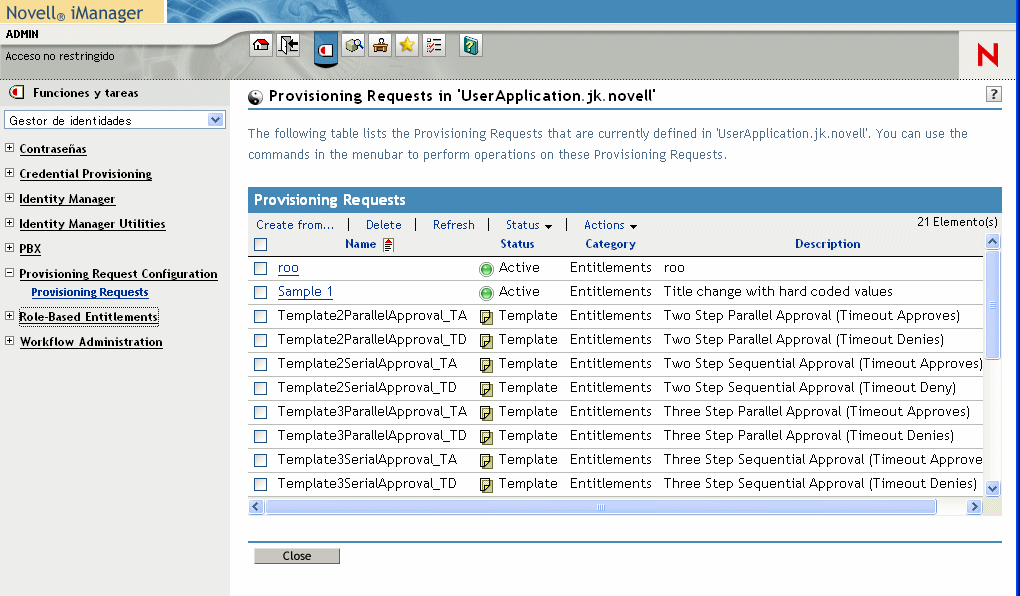This screenshot has height=596, width=1020.
Task: Open Favorites star icon
Action: click(407, 46)
